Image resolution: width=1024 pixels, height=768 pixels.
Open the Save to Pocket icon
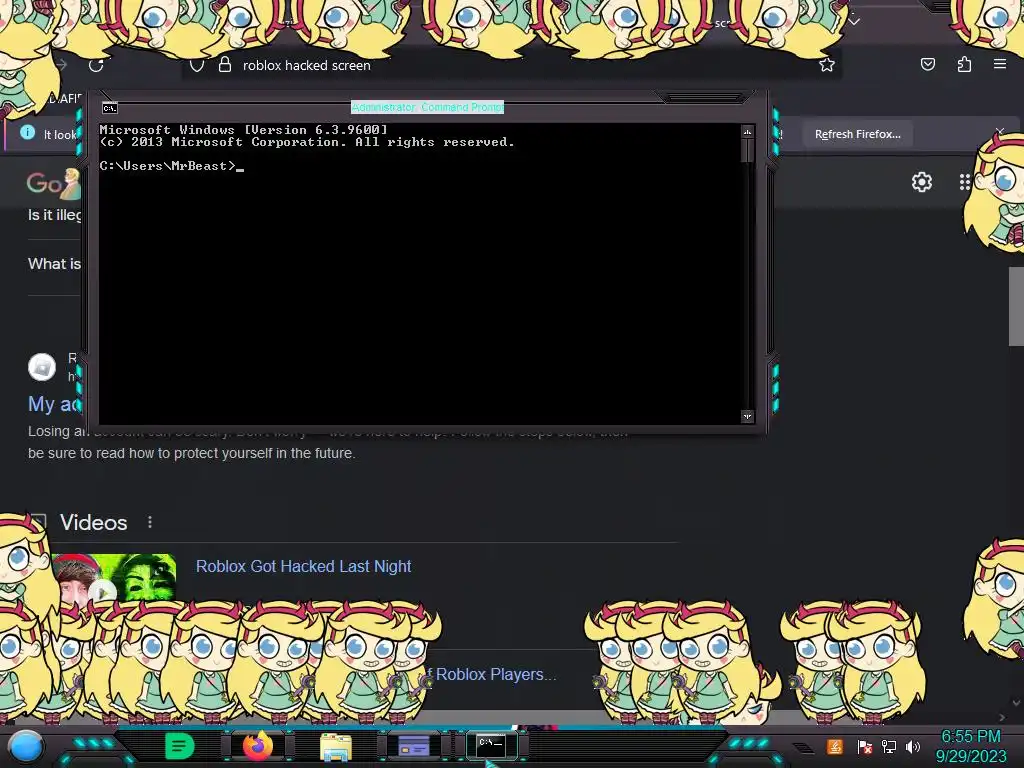[927, 64]
